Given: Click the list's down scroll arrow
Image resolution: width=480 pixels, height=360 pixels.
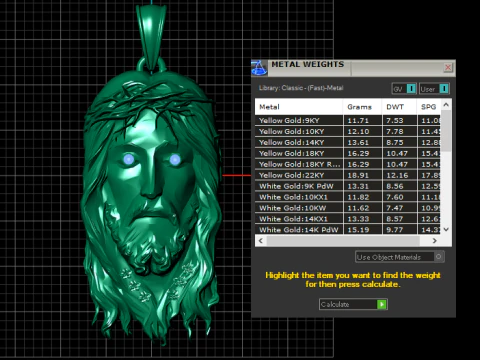Looking at the screenshot, I should [446, 229].
